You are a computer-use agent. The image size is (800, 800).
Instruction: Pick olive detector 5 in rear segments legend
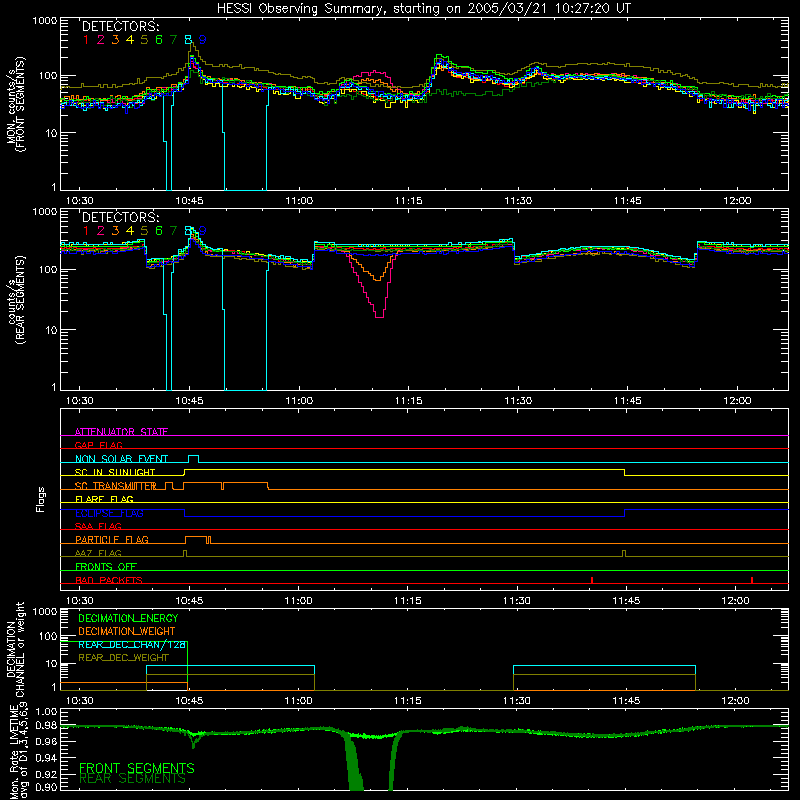[144, 231]
